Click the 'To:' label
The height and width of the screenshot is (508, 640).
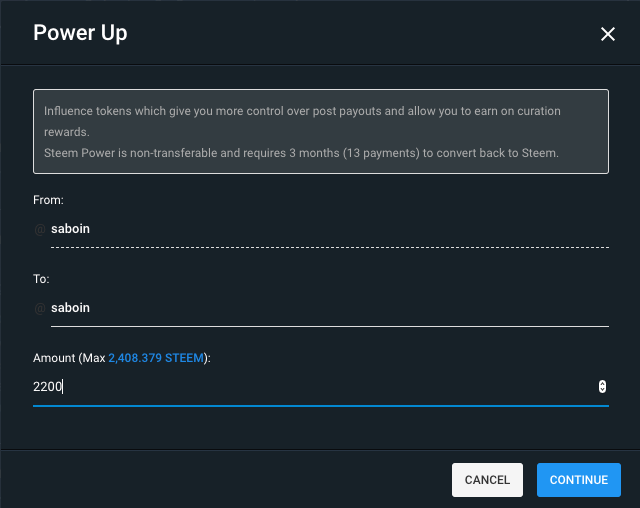(x=41, y=279)
